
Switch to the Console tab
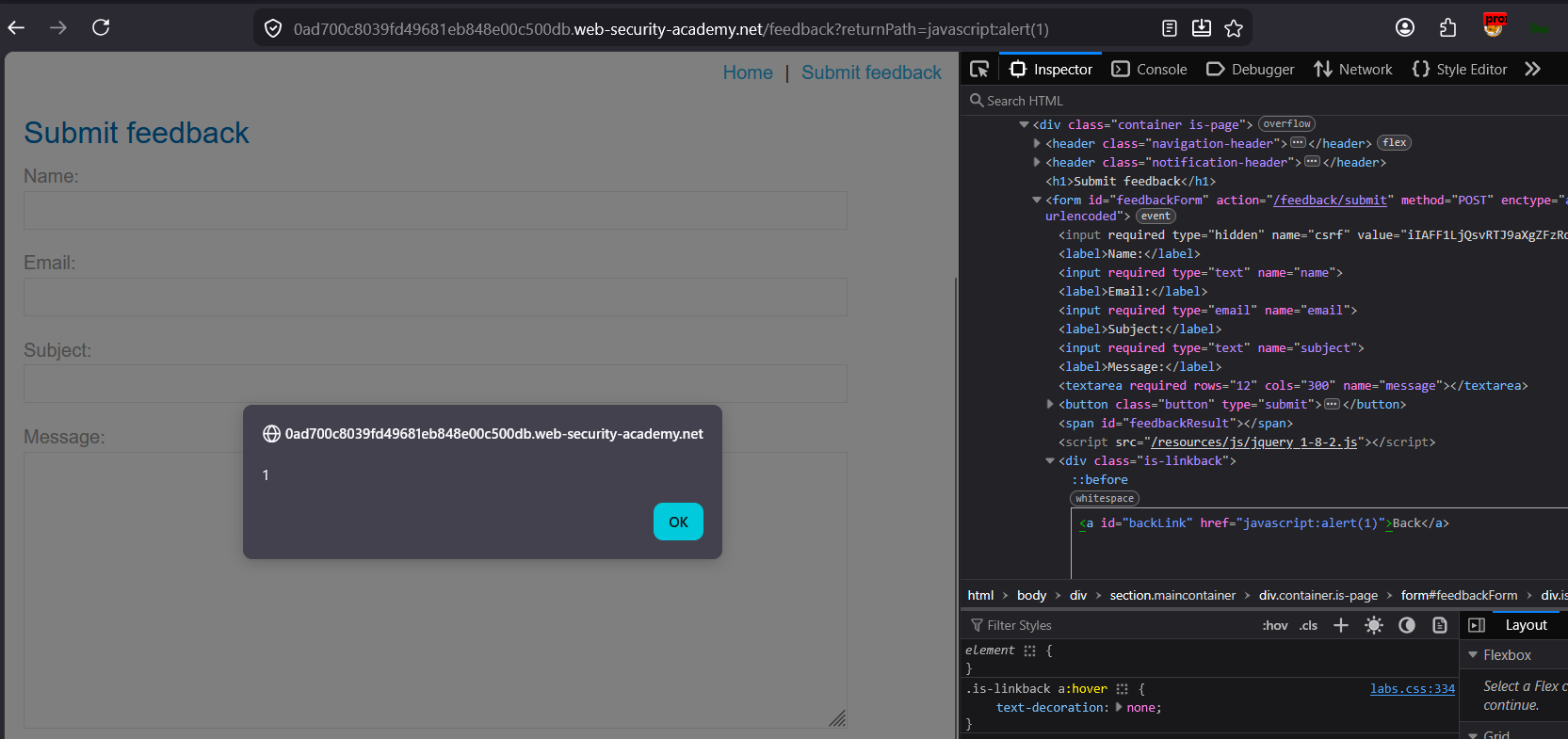coord(1149,69)
